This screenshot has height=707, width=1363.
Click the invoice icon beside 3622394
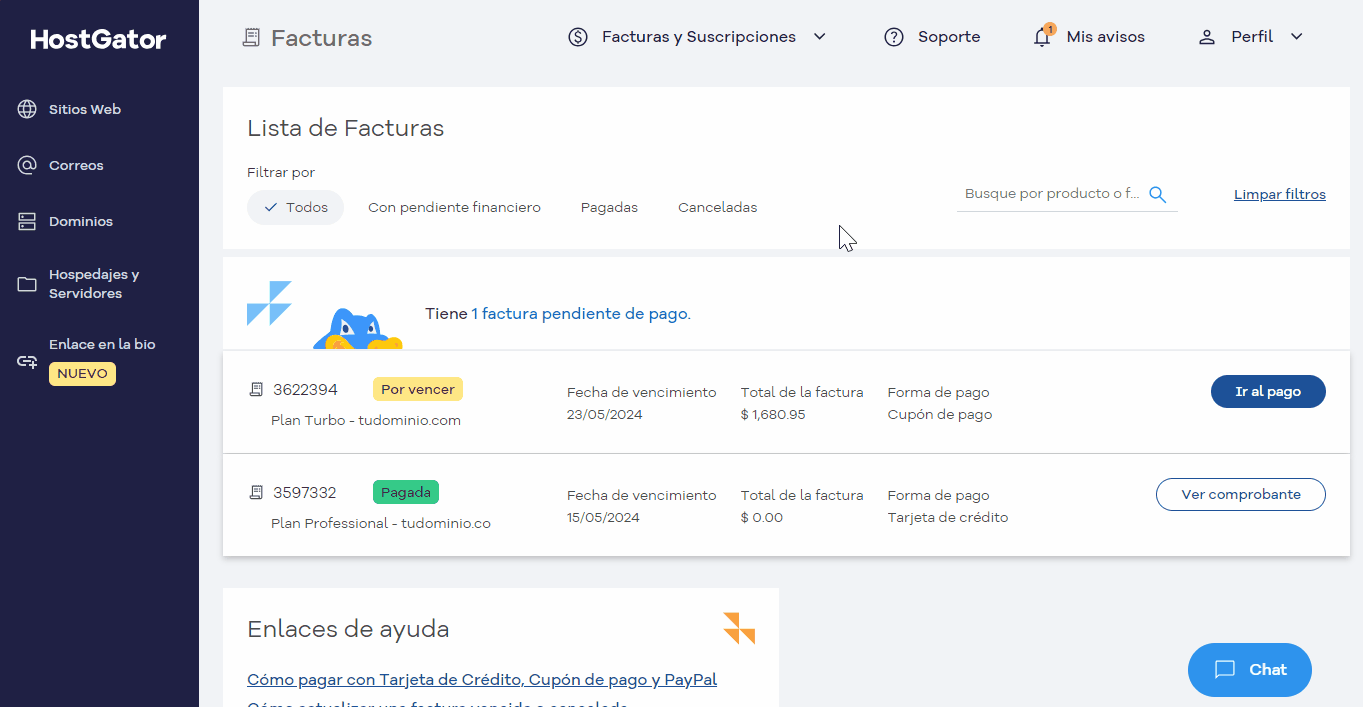(256, 389)
